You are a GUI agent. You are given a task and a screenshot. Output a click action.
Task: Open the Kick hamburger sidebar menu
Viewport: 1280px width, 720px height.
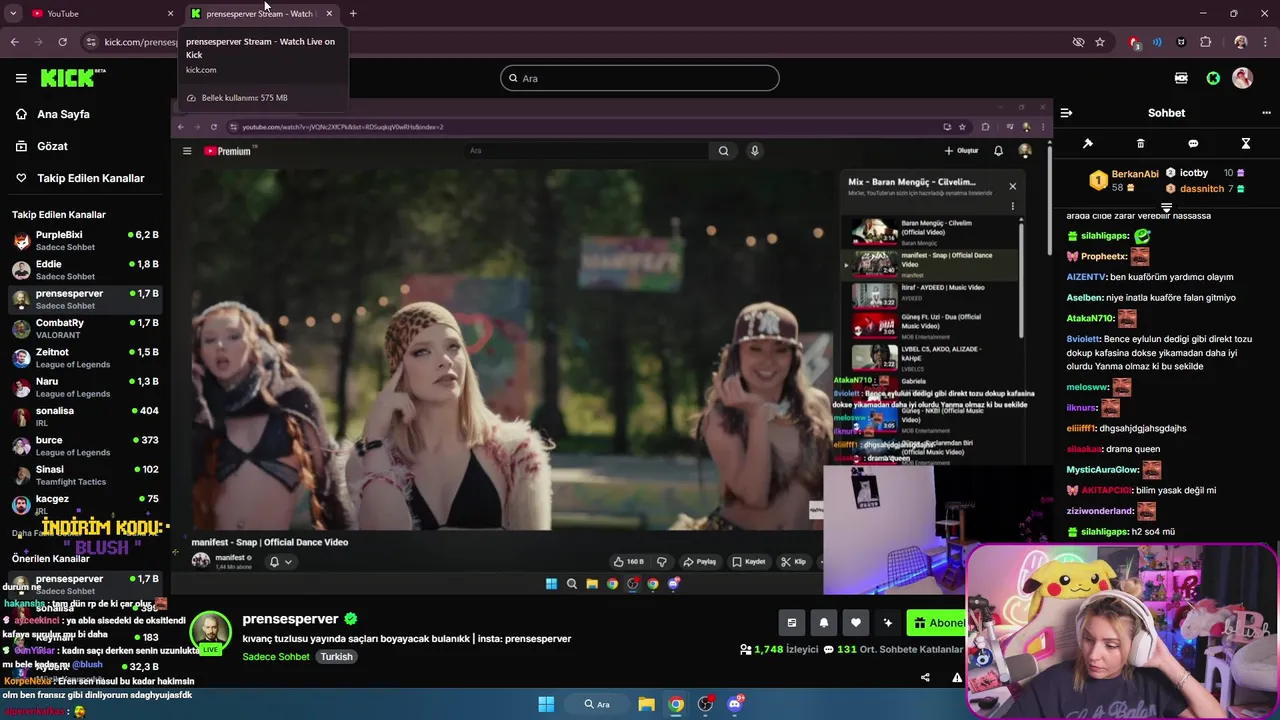[x=21, y=78]
